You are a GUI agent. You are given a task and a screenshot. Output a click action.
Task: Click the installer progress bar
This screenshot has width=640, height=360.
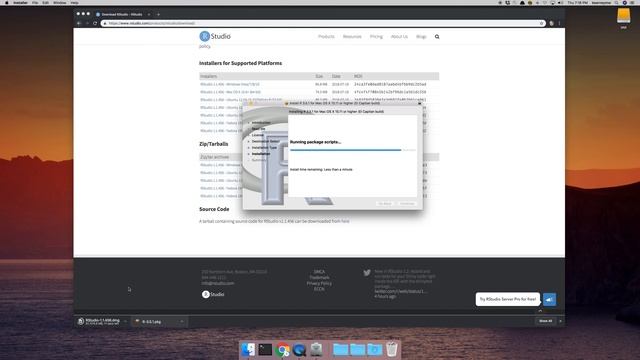(353, 150)
